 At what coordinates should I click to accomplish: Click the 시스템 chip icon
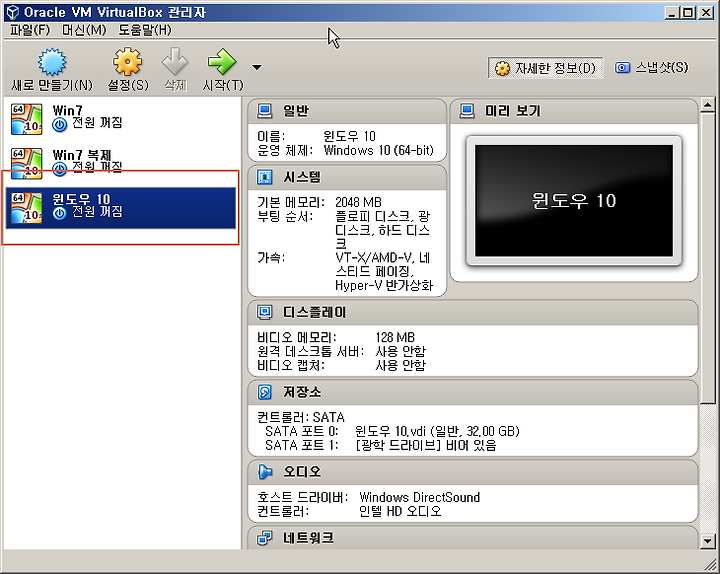264,177
